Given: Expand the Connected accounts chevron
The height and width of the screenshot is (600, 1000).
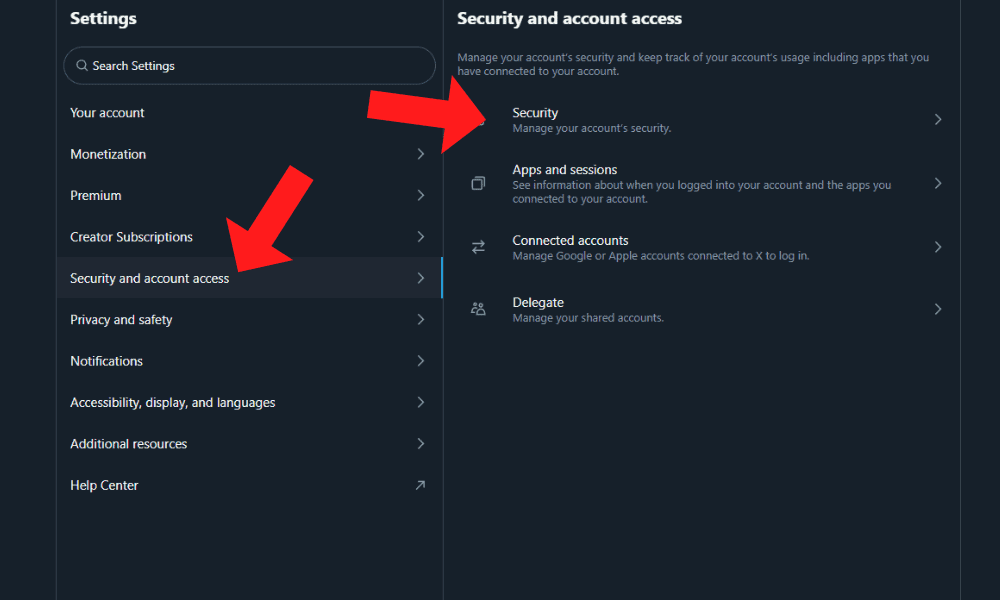Looking at the screenshot, I should click(x=937, y=247).
